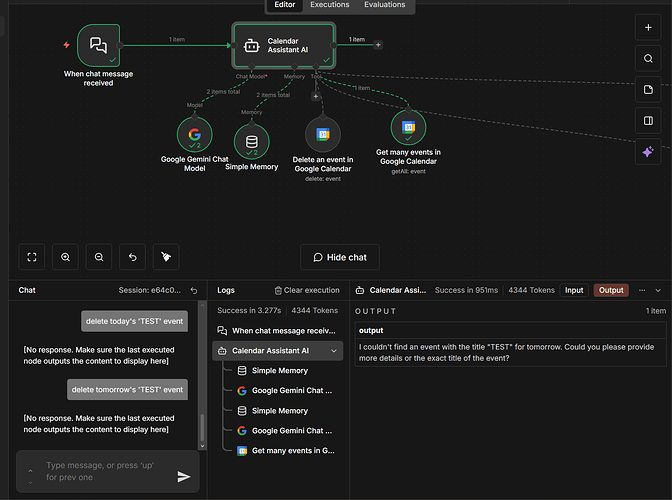Open the add node plus panel button
The image size is (672, 500).
tap(648, 28)
